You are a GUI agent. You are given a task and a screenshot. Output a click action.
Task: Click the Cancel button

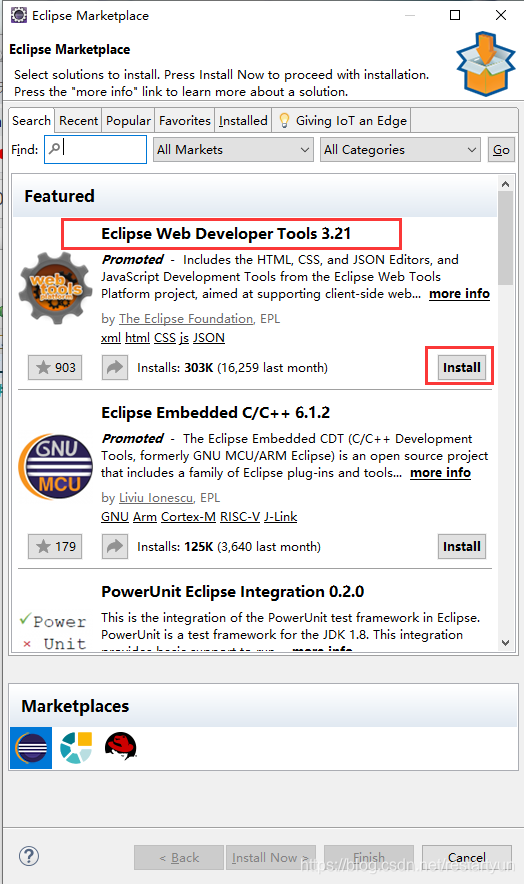pos(466,858)
